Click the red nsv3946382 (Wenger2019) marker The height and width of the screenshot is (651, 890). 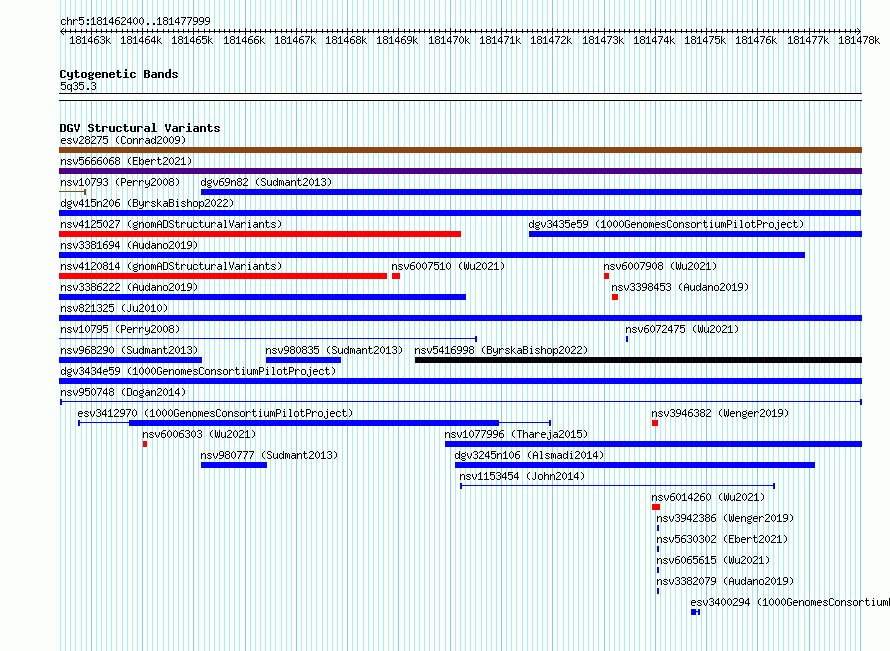[655, 423]
